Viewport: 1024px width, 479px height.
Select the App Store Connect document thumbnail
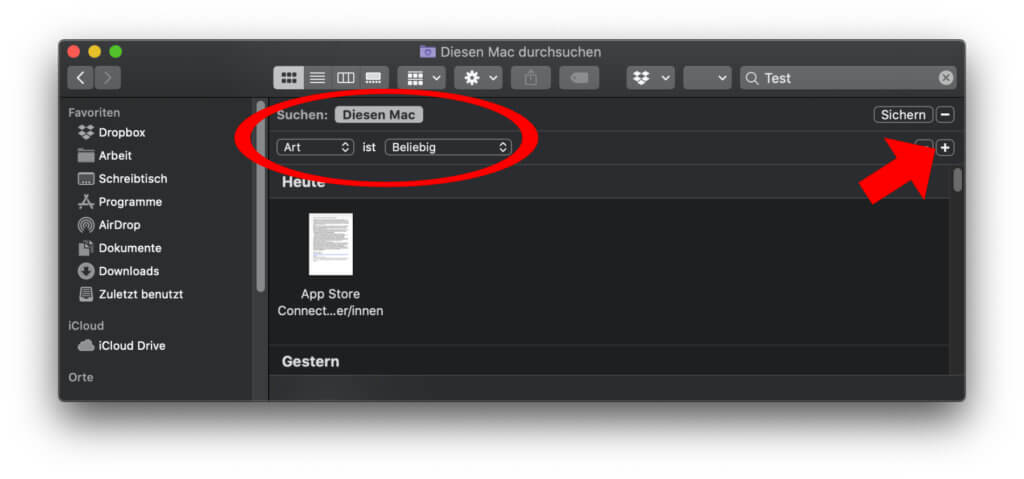330,244
